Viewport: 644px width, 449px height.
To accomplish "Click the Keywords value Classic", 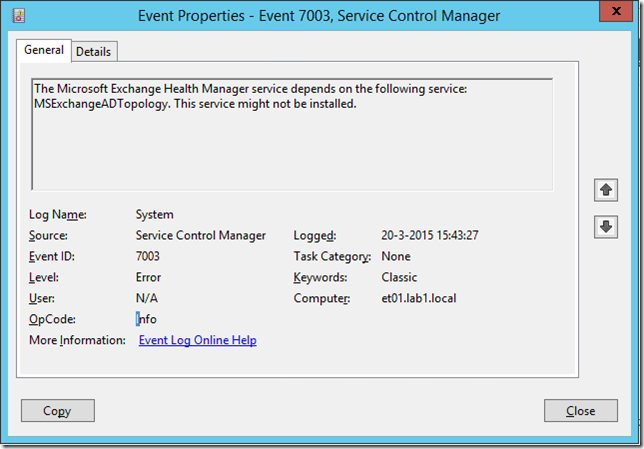I will pyautogui.click(x=399, y=277).
